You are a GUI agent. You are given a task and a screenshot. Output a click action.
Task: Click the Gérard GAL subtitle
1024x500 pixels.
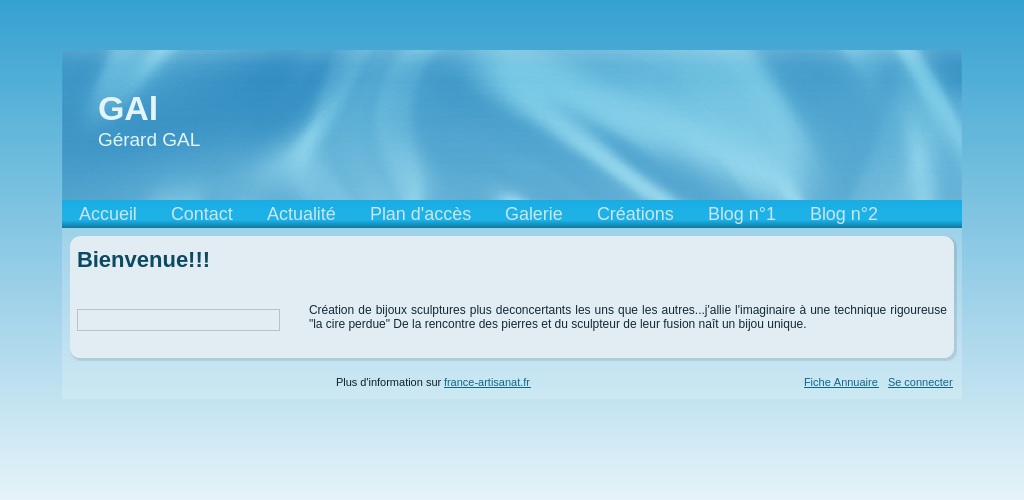tap(149, 140)
